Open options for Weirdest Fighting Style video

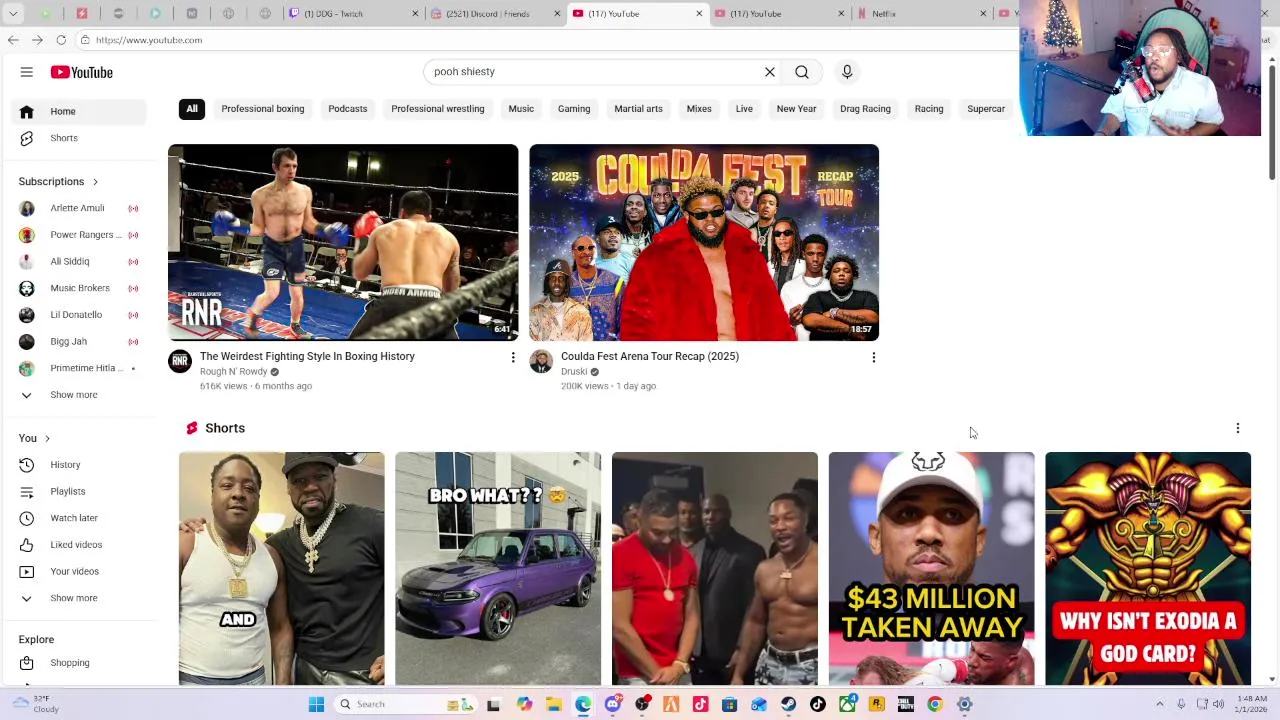(x=513, y=357)
